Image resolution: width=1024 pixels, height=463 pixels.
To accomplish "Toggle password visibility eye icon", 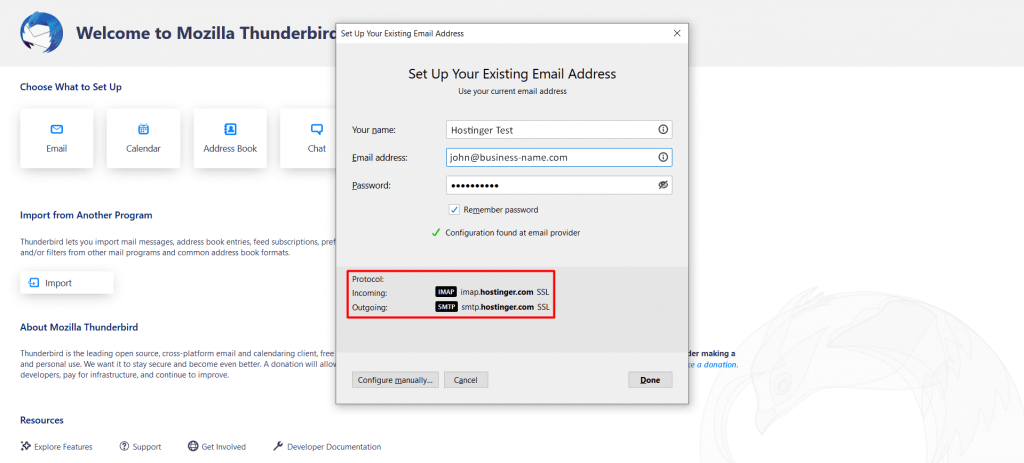I will tap(662, 185).
